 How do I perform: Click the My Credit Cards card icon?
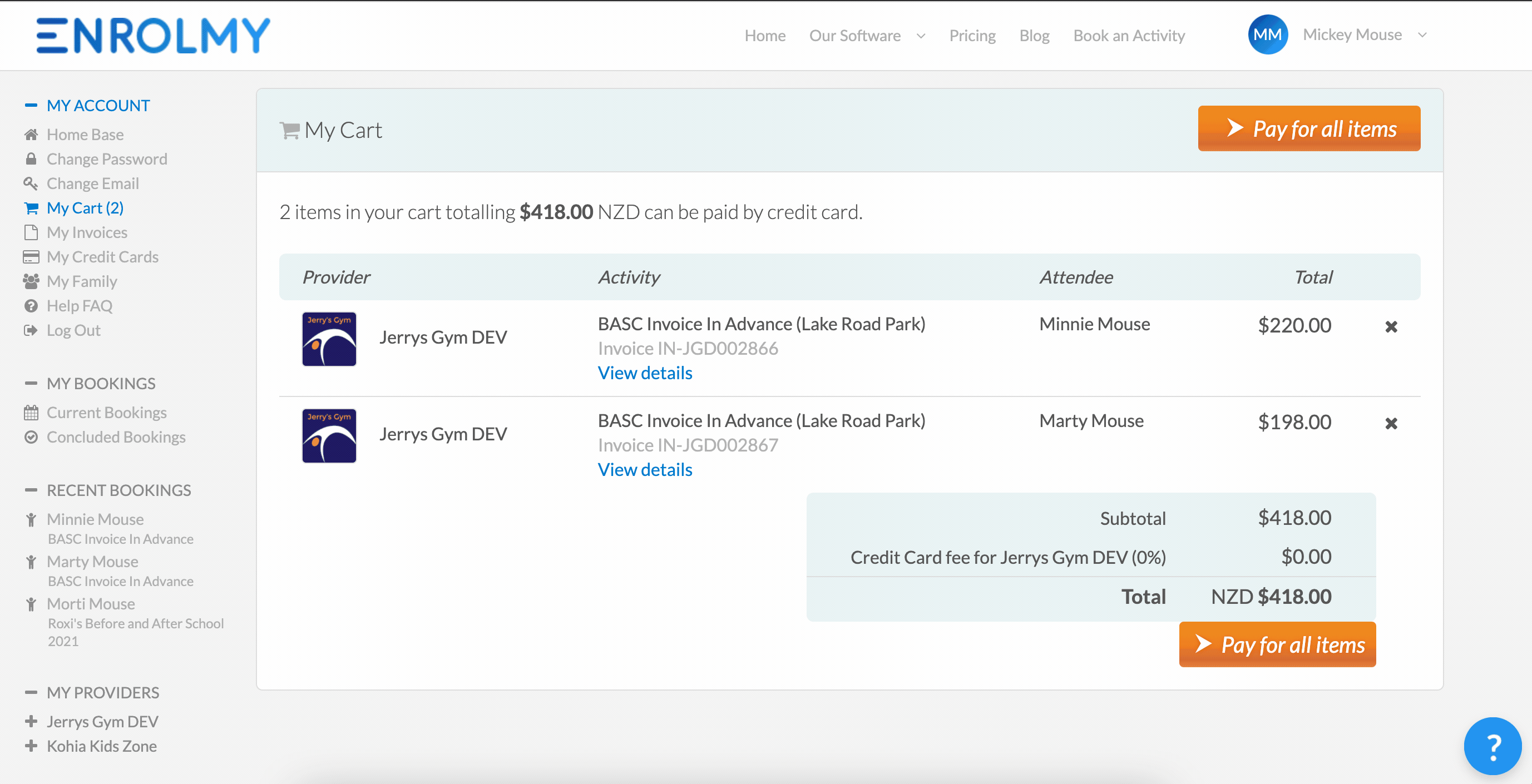[31, 257]
